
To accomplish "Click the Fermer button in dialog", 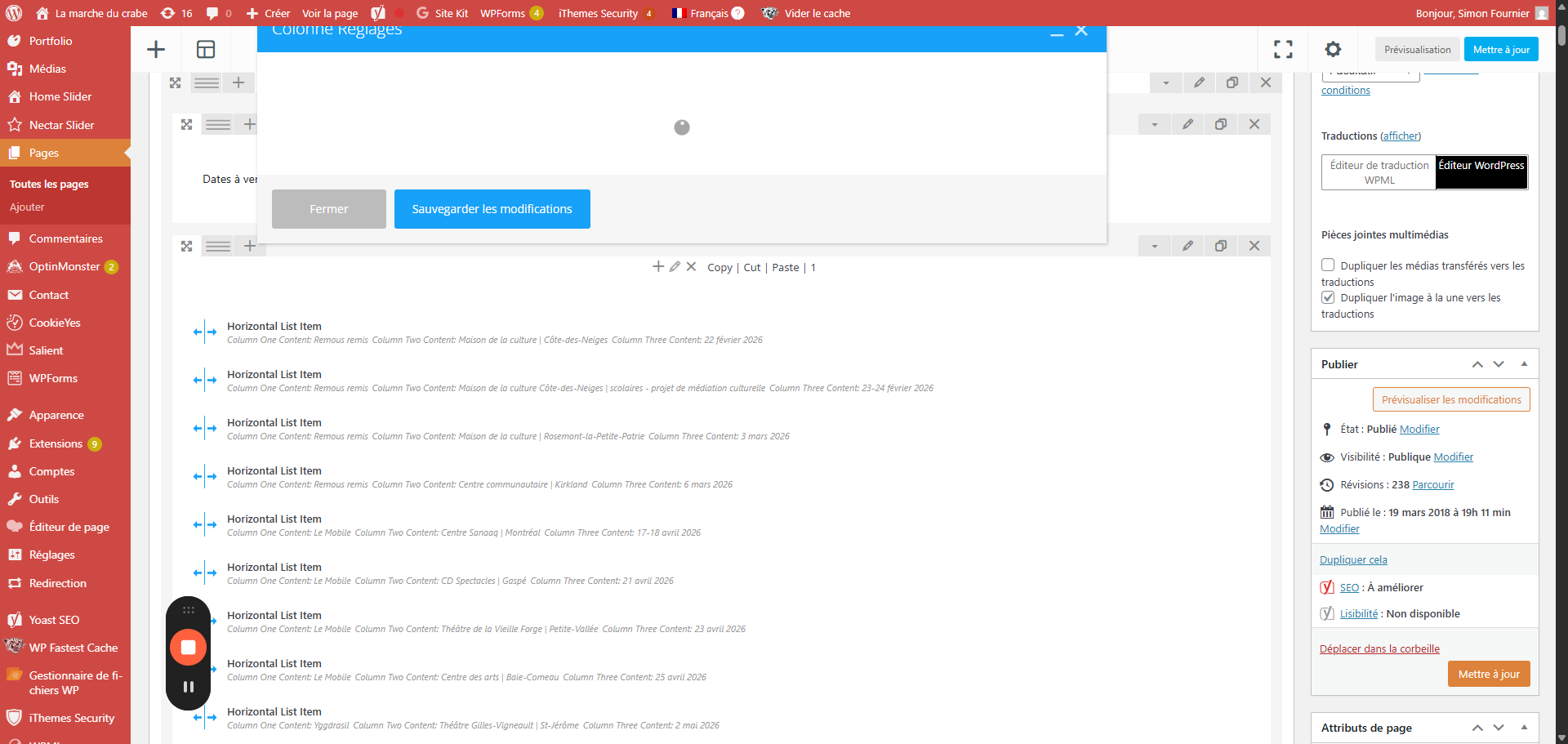I will (328, 209).
